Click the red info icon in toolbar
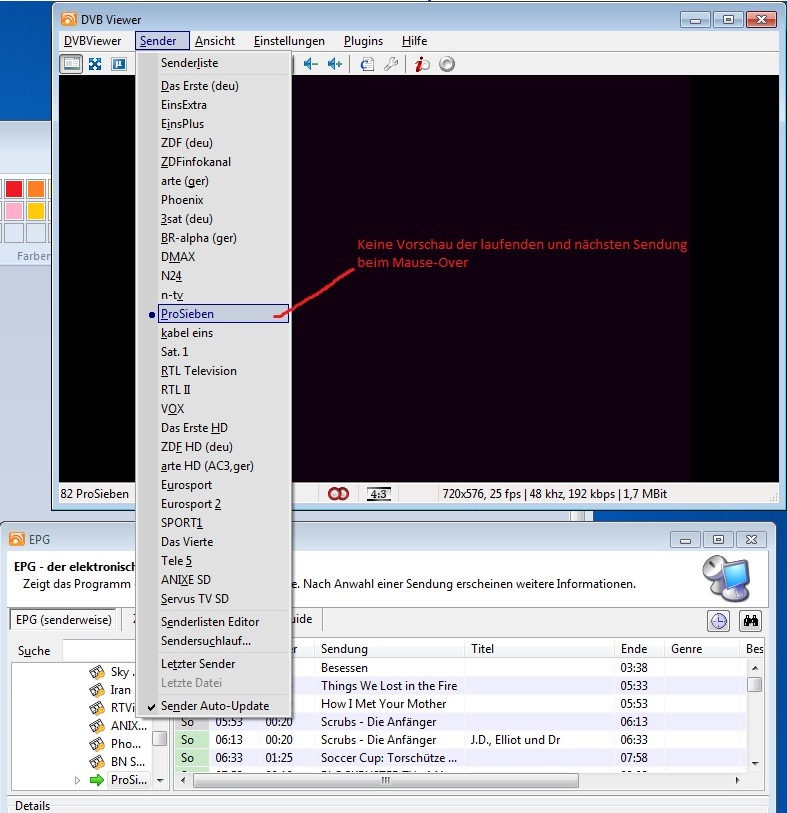 (x=422, y=64)
